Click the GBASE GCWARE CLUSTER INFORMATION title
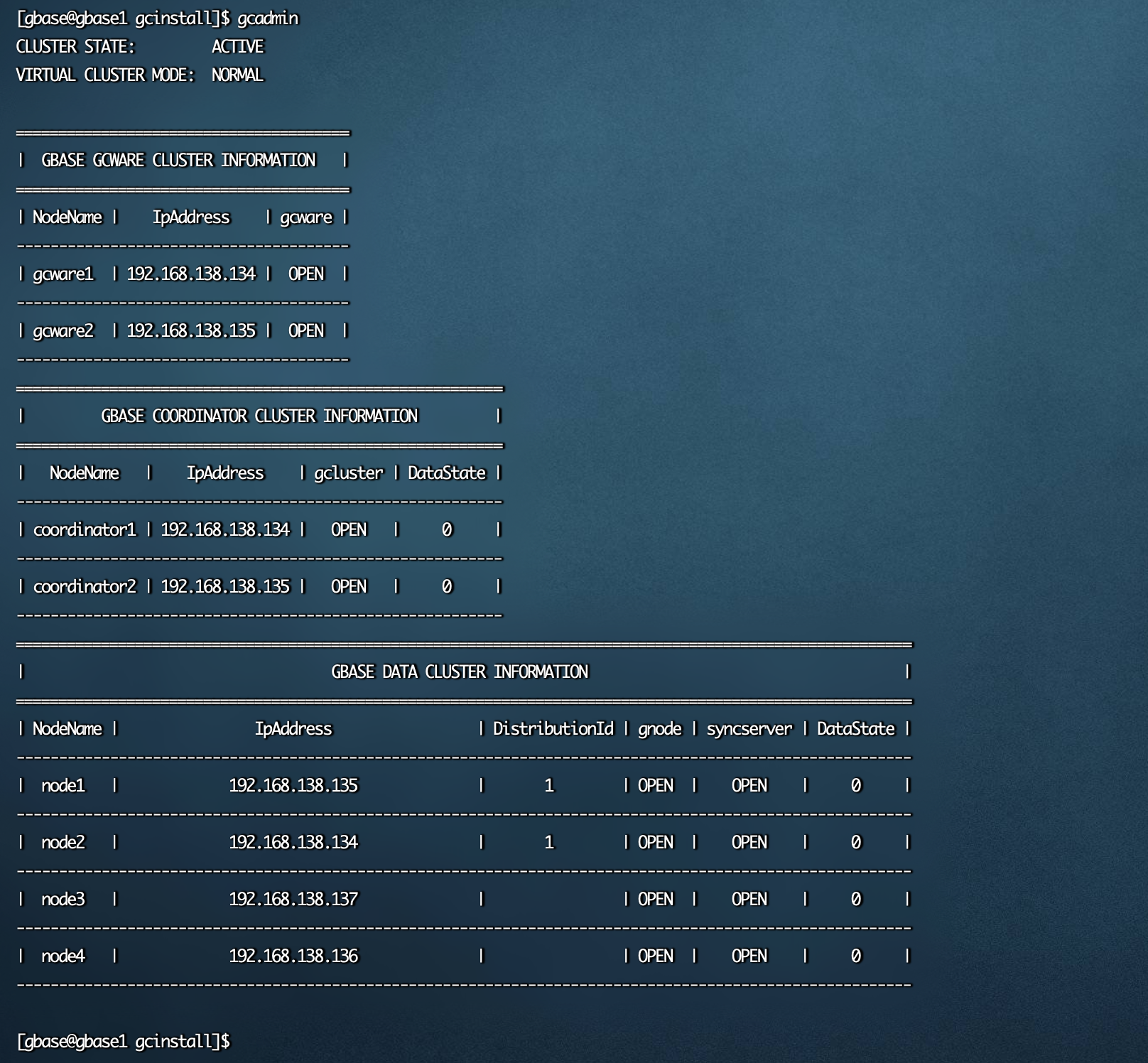The width and height of the screenshot is (1148, 1063). tap(178, 161)
